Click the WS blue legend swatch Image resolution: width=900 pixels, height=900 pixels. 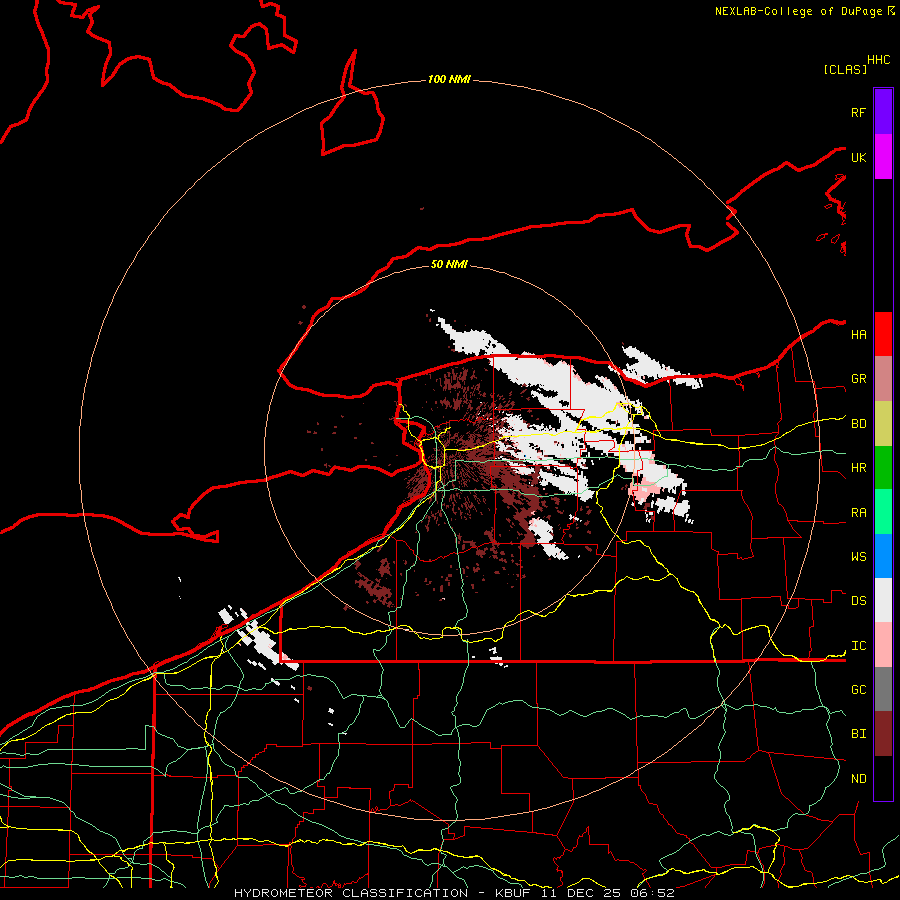tap(883, 556)
